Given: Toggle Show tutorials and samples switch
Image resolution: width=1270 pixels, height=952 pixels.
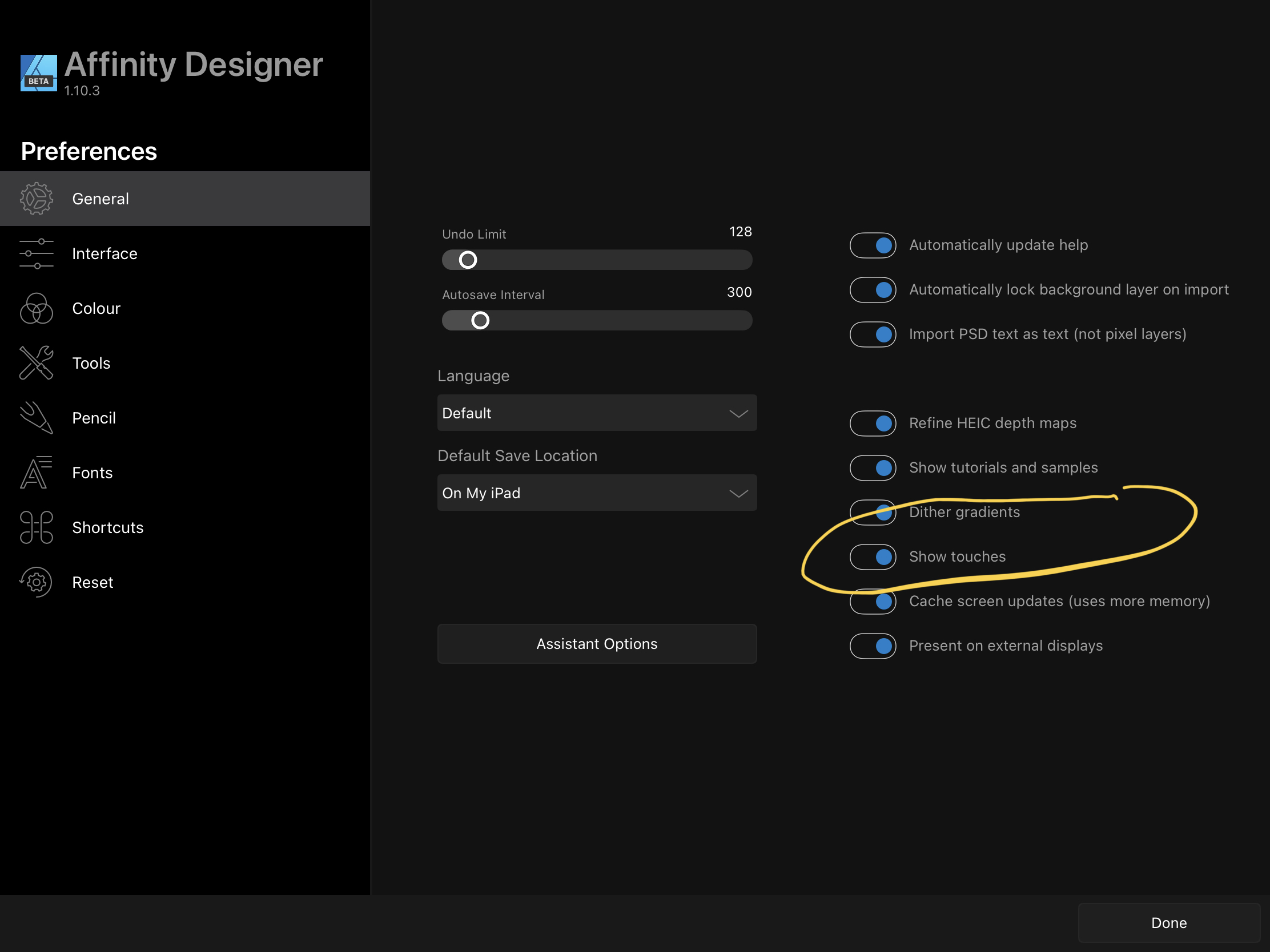Looking at the screenshot, I should [873, 467].
